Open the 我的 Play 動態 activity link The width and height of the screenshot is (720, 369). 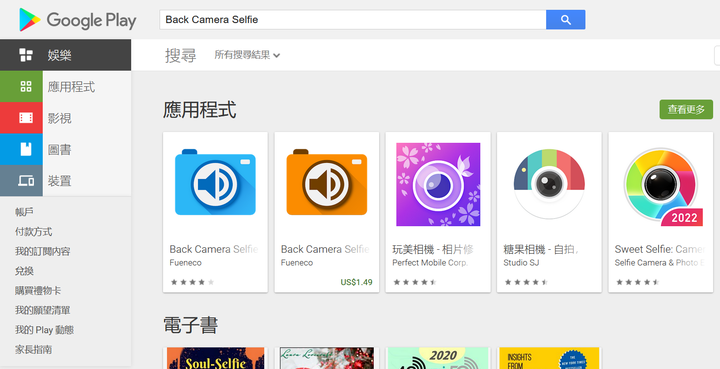(44, 330)
